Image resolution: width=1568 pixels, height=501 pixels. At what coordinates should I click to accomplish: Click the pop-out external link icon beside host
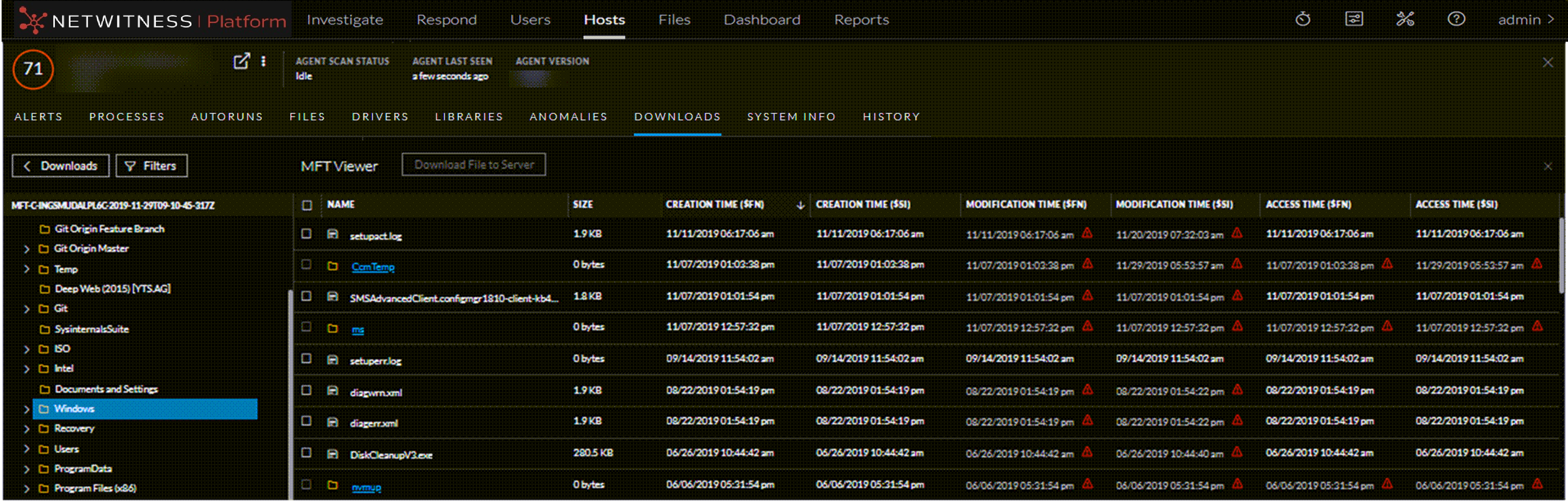(242, 61)
